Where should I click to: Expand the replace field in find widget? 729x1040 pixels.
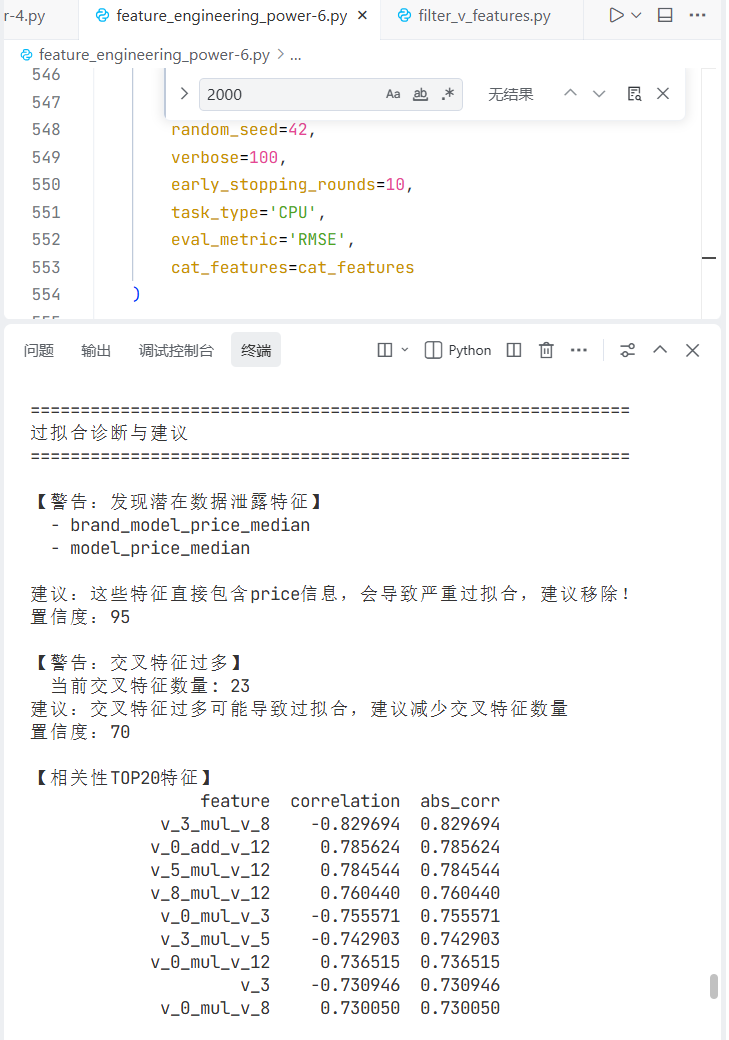[x=184, y=94]
